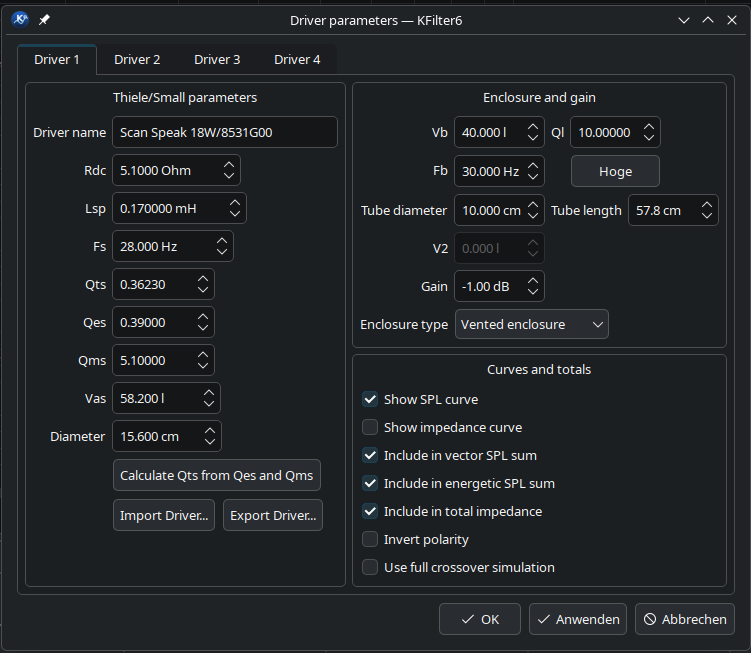Click the Hoge button
This screenshot has width=751, height=653.
615,171
